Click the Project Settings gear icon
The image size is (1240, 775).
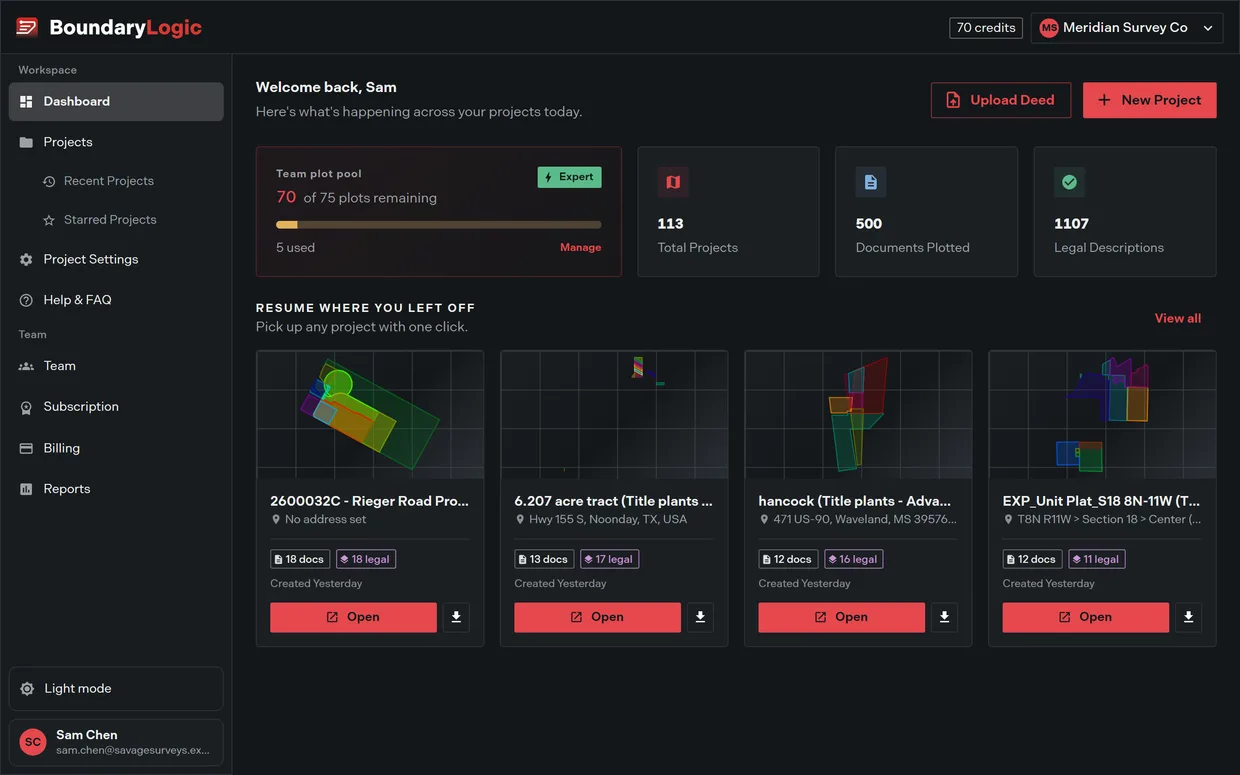tap(26, 259)
